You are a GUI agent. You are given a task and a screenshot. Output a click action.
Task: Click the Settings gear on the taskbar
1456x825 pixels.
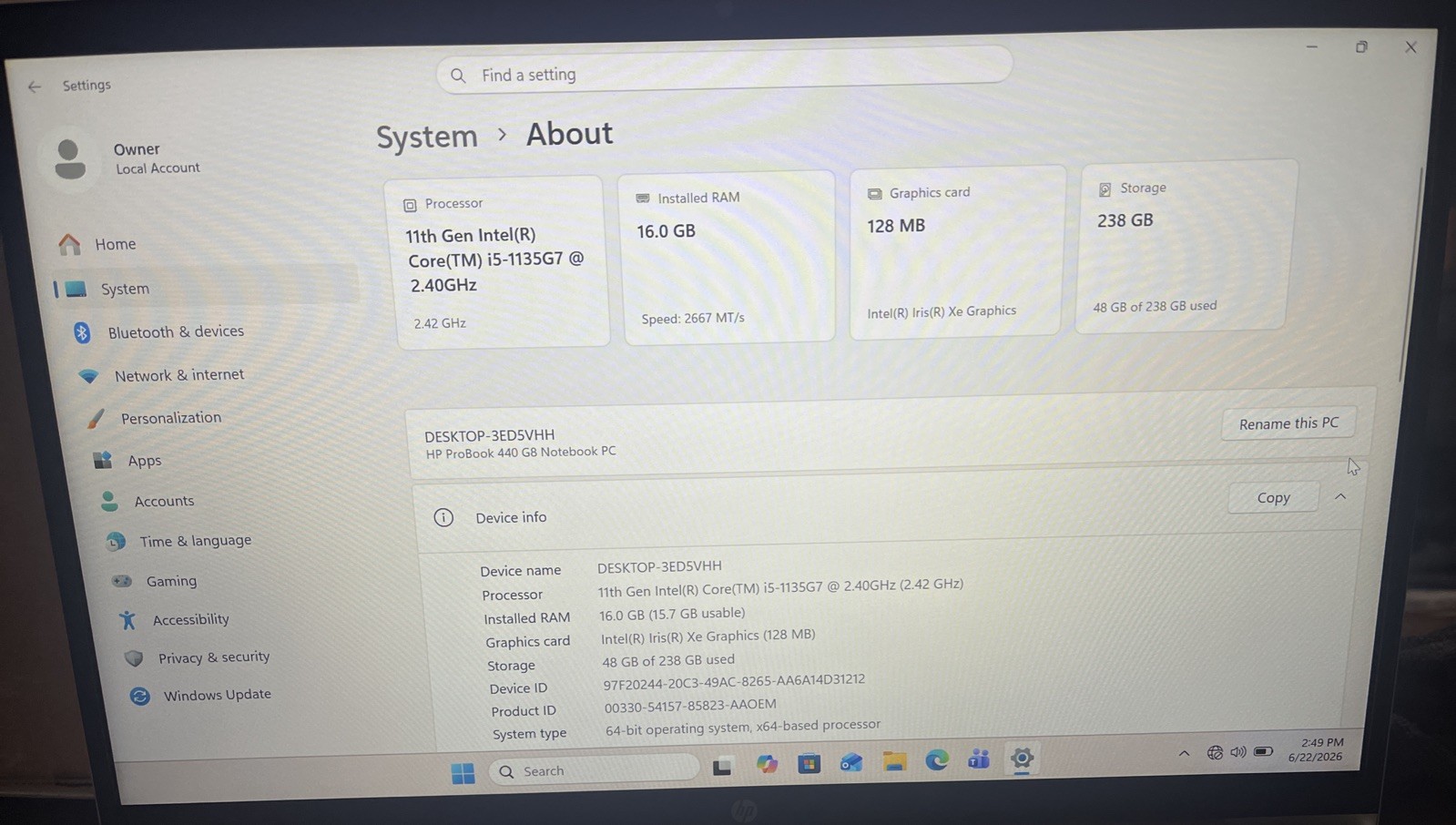(x=1022, y=758)
